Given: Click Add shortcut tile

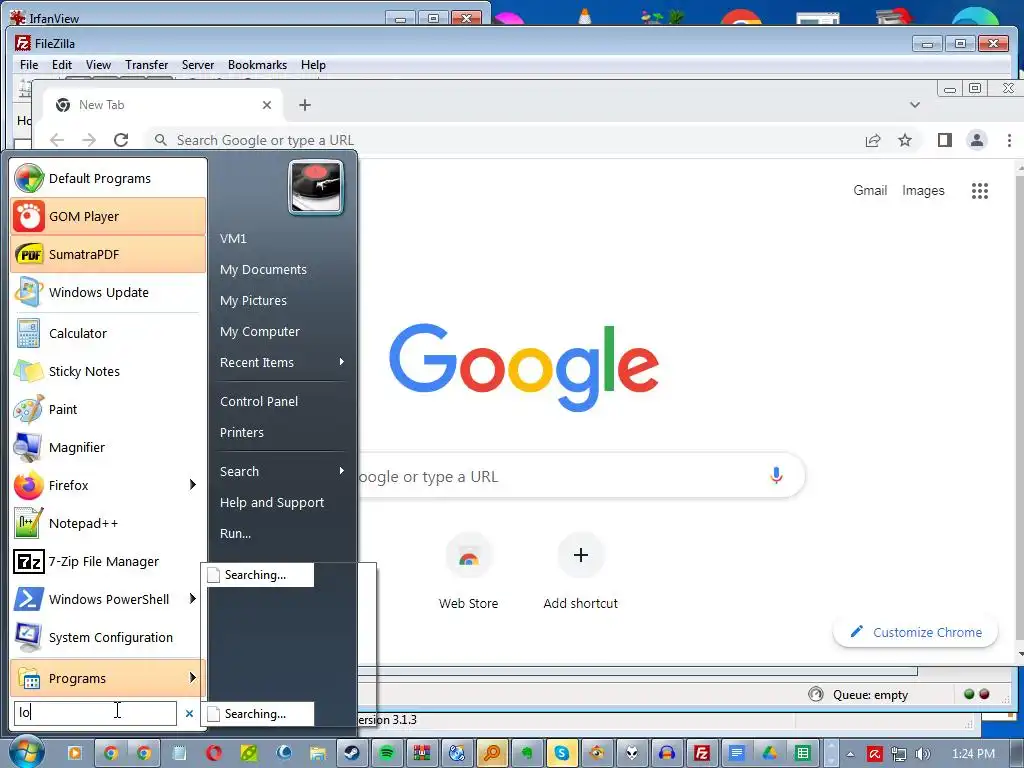Looking at the screenshot, I should click(x=581, y=571).
